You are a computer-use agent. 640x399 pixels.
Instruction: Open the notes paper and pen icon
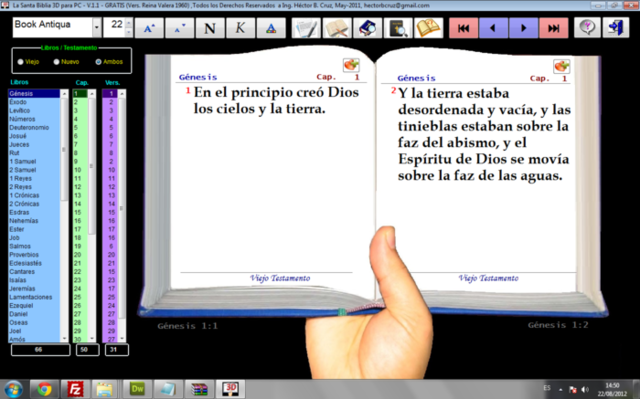tap(306, 28)
